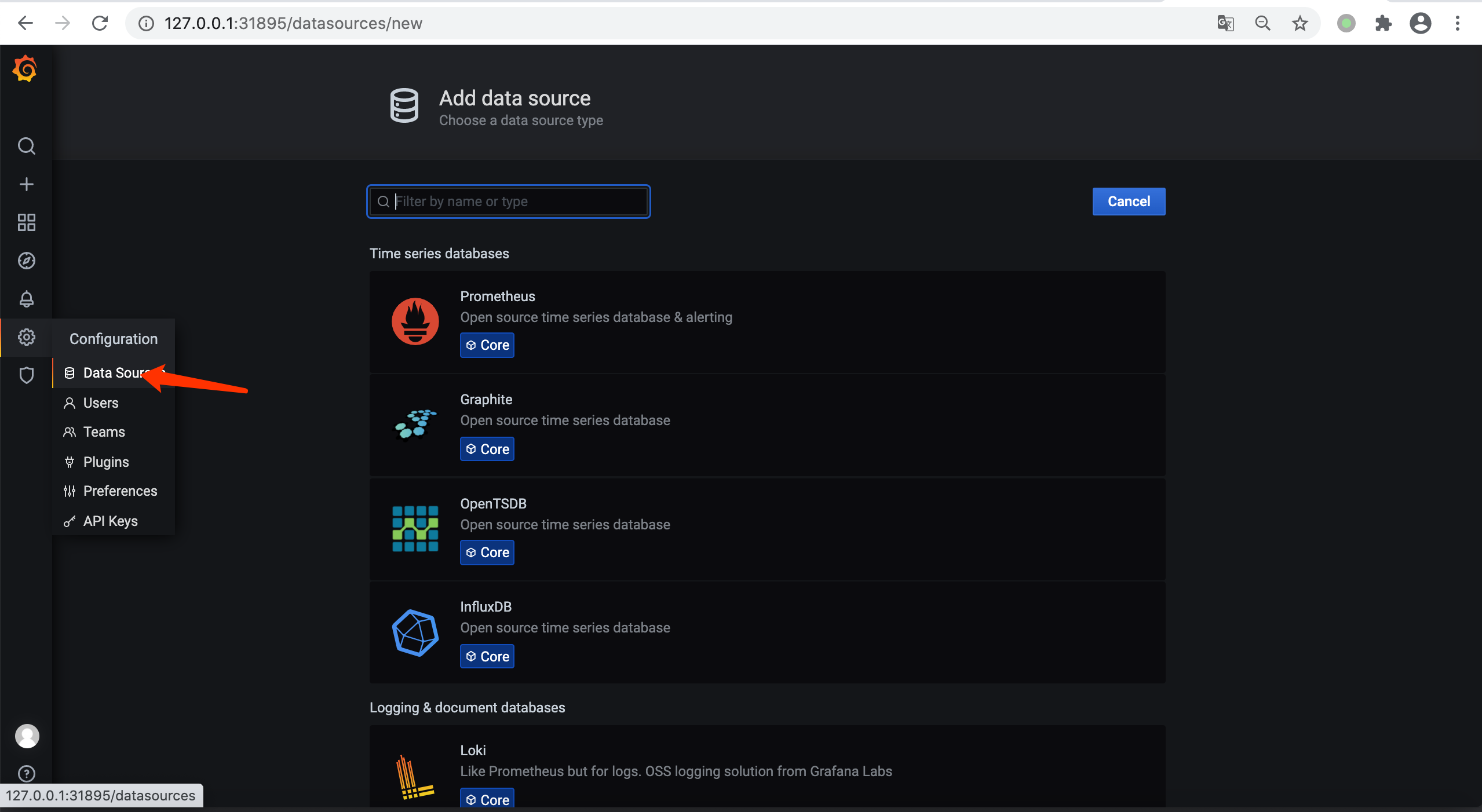The image size is (1482, 812).
Task: Click the browser Reload page icon
Action: click(x=100, y=23)
